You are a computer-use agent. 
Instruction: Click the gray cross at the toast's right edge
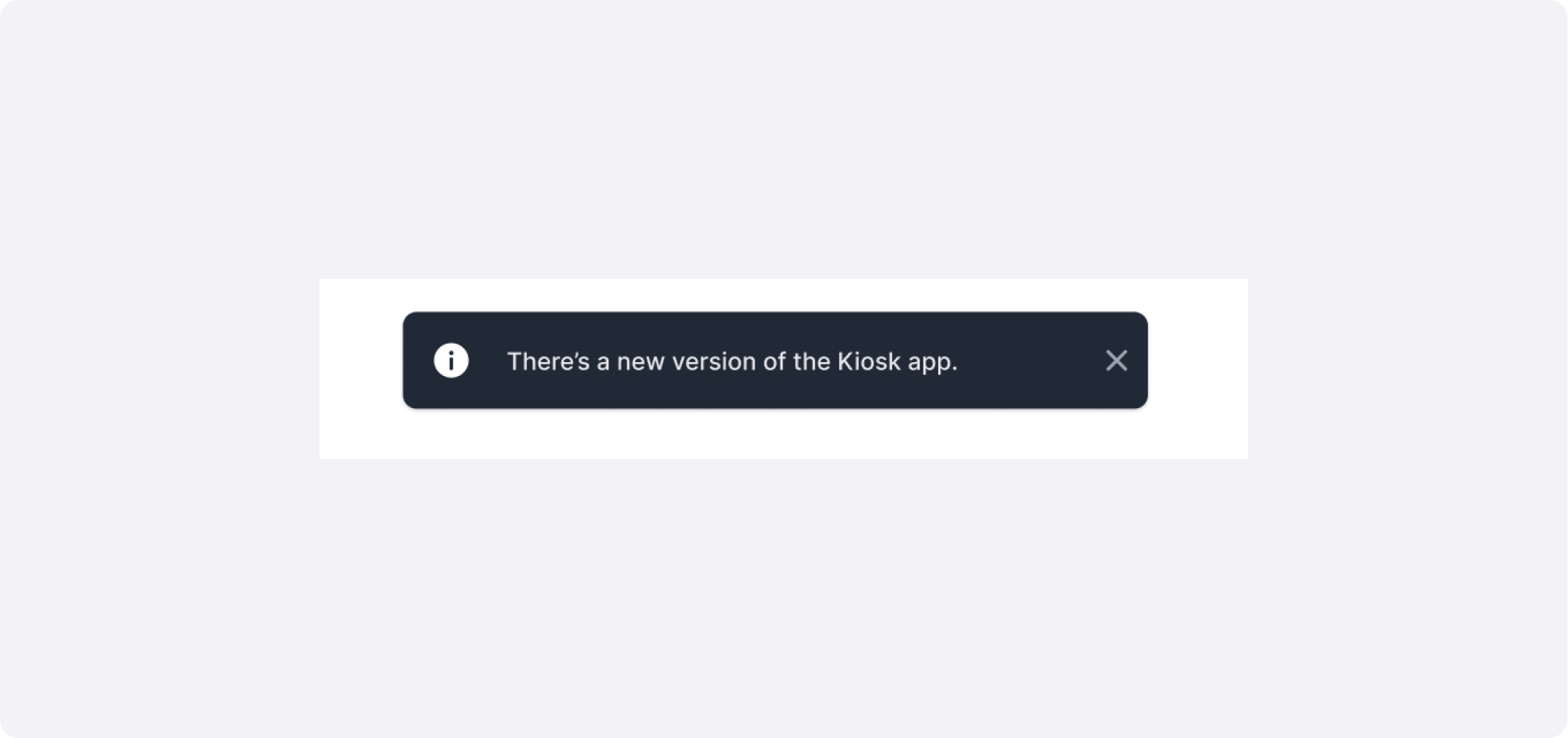click(x=1116, y=361)
